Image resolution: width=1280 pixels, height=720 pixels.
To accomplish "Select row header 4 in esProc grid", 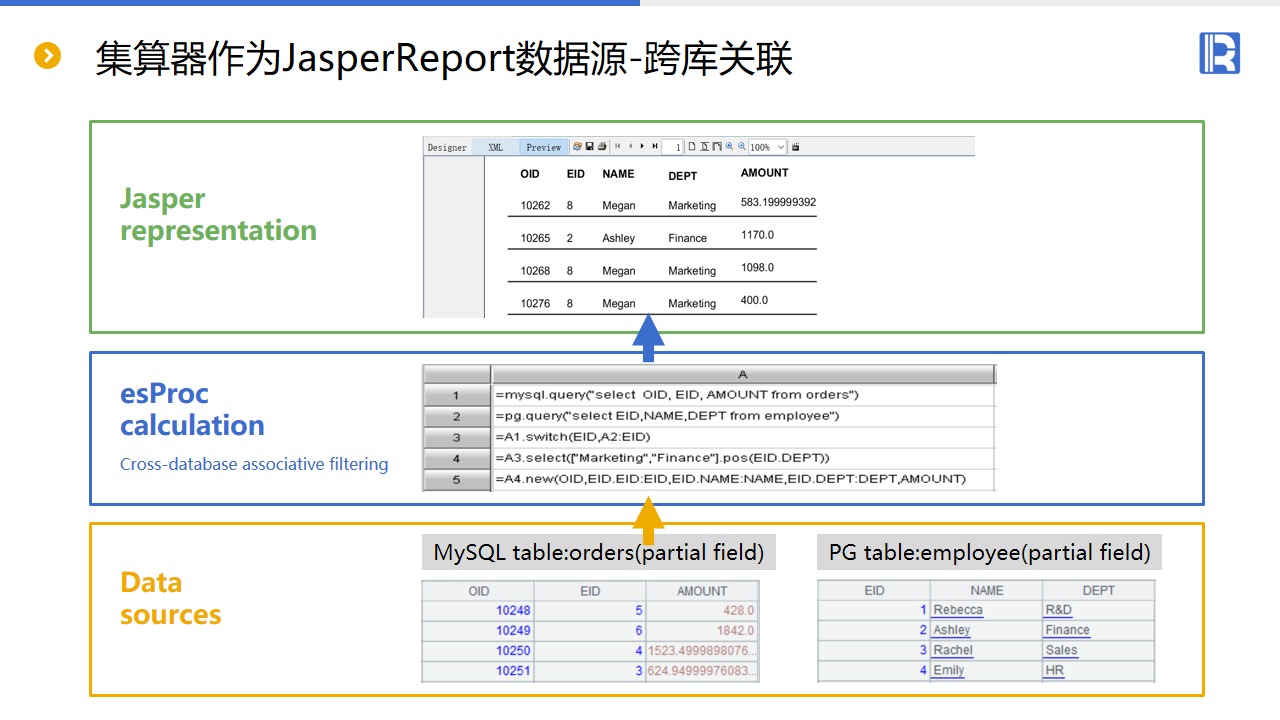I will 457,458.
